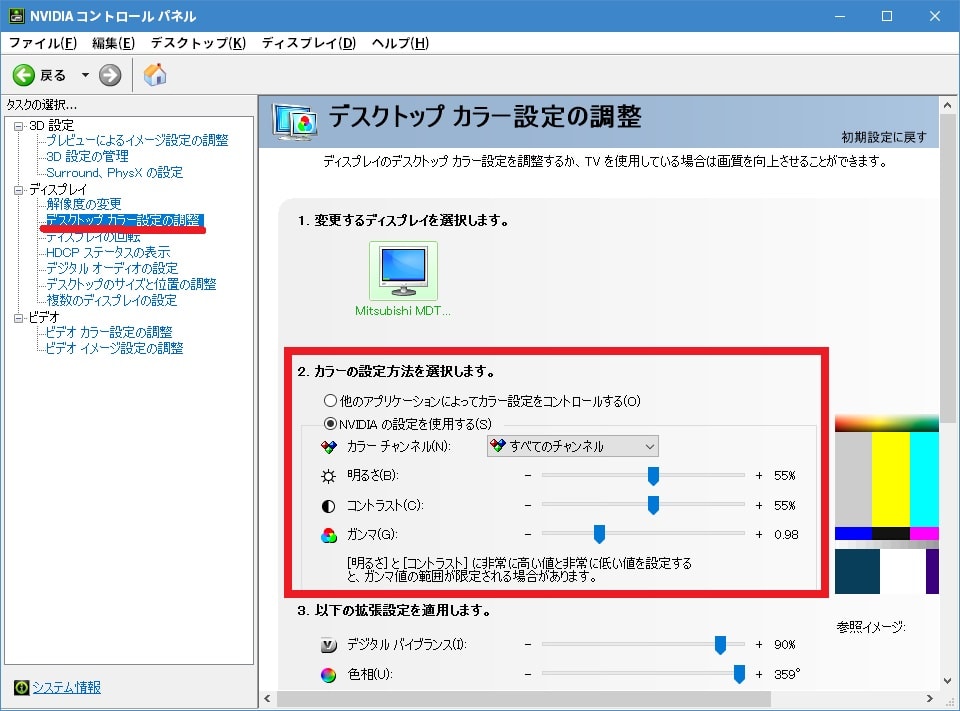This screenshot has width=960, height=711.
Task: Click the vertical scrollbar down arrow
Action: 948,680
